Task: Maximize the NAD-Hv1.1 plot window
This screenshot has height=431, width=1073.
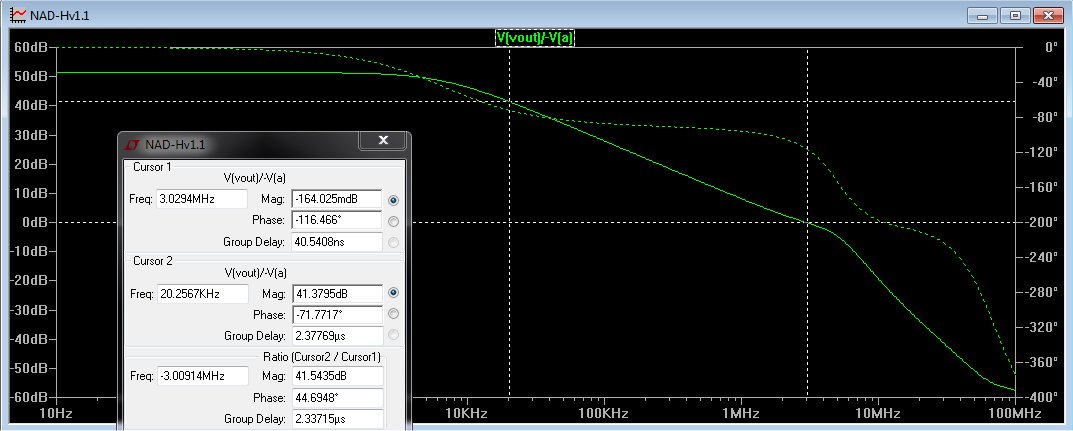Action: click(1015, 15)
